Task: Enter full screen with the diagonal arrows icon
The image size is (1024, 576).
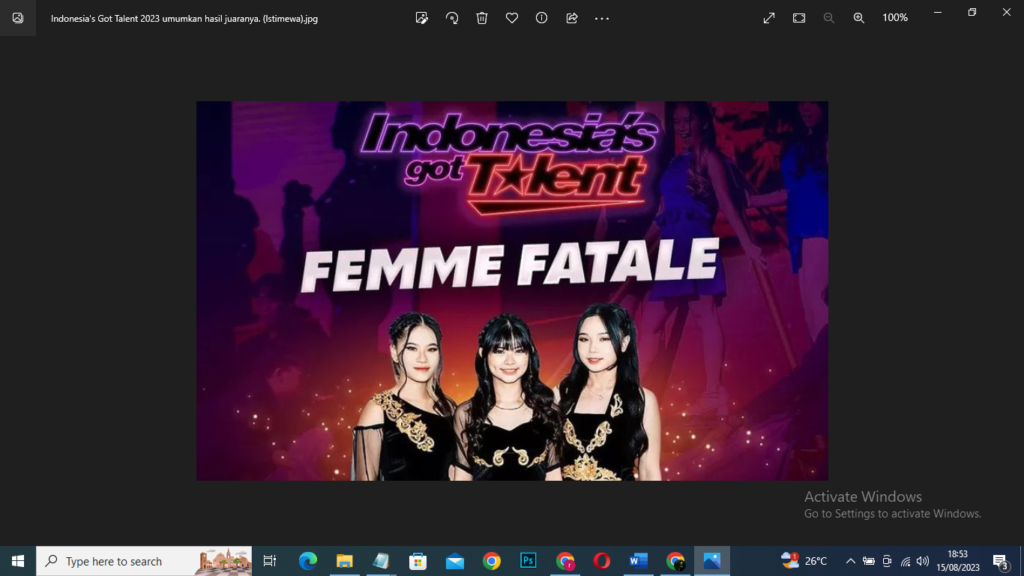Action: click(x=769, y=18)
